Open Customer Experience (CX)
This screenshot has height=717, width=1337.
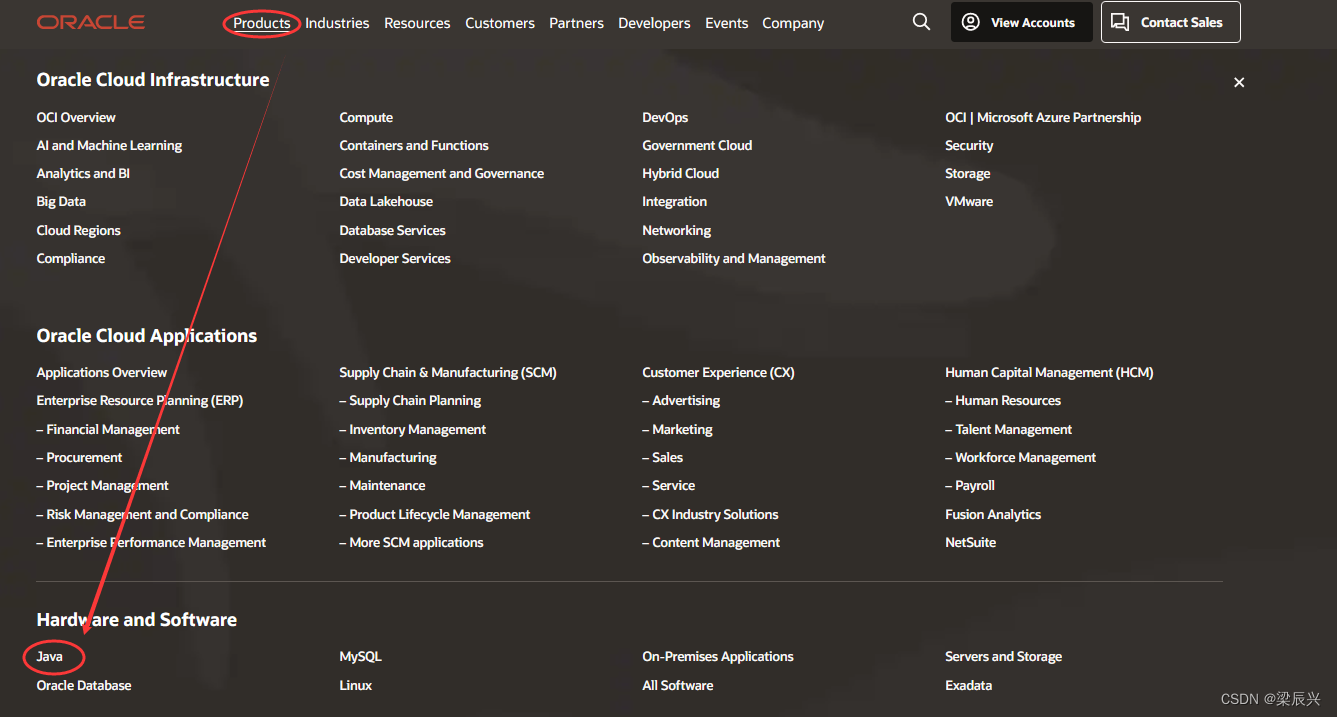pos(718,372)
